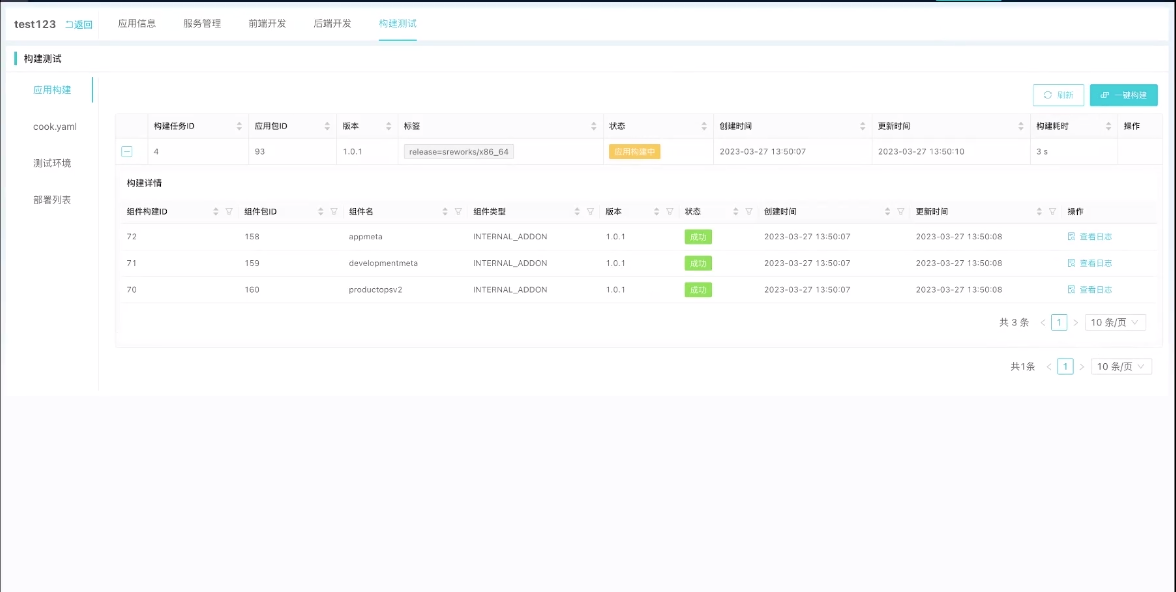
Task: Click the filter icon on 组件构建ID column
Action: click(x=229, y=212)
